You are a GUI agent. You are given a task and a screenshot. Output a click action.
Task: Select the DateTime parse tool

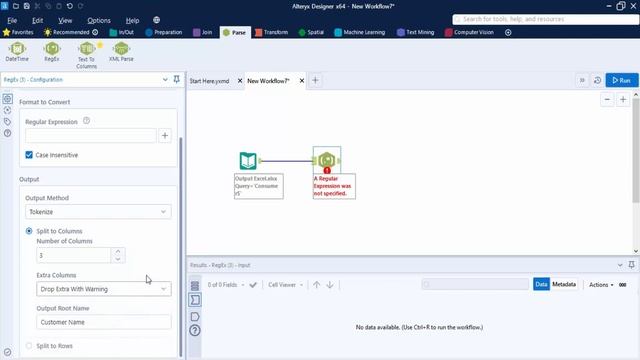point(17,52)
